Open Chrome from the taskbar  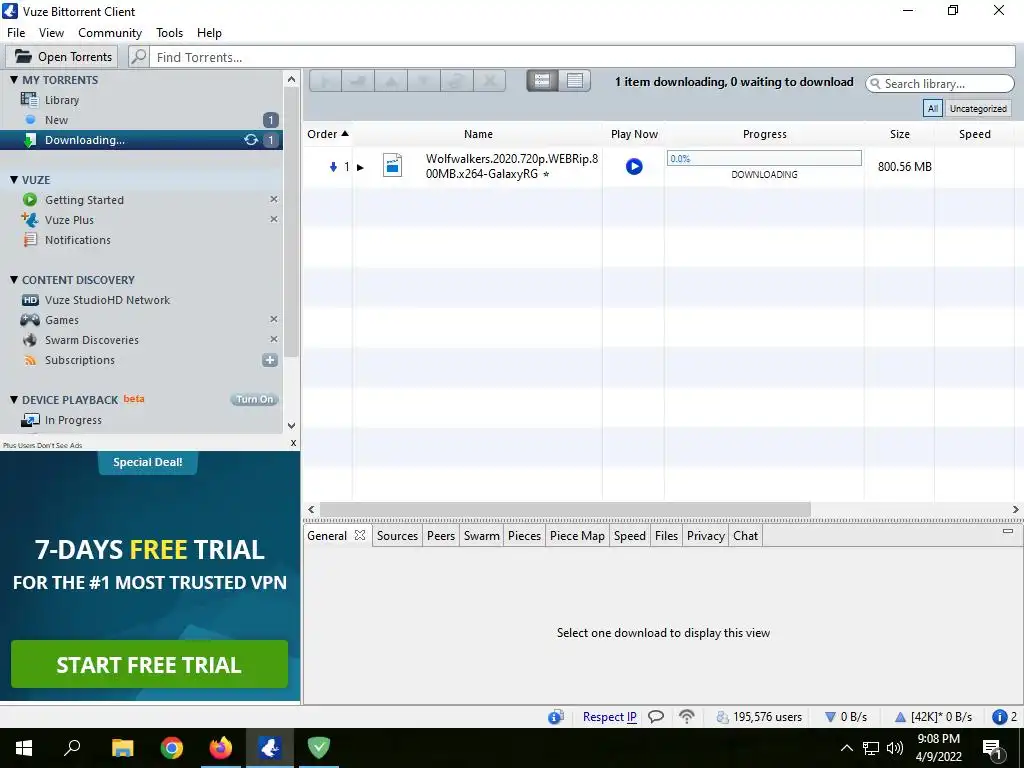tap(172, 747)
